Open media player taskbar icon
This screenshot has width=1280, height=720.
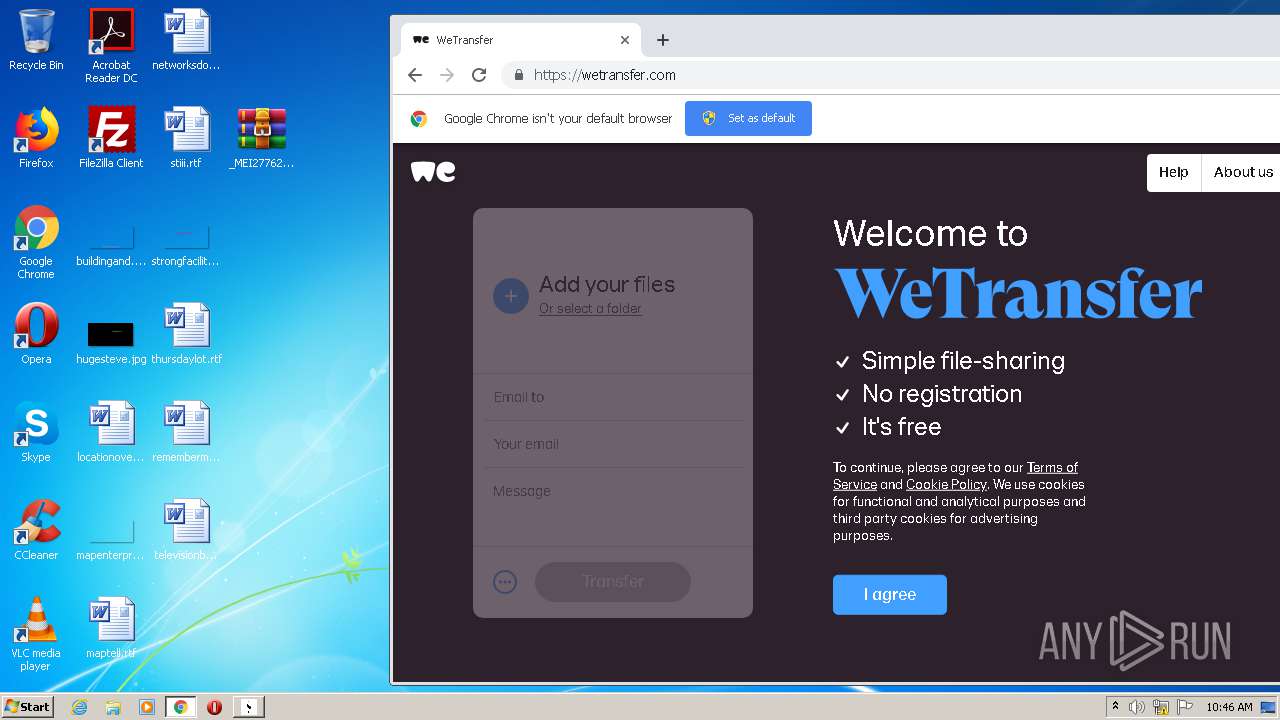click(x=147, y=707)
